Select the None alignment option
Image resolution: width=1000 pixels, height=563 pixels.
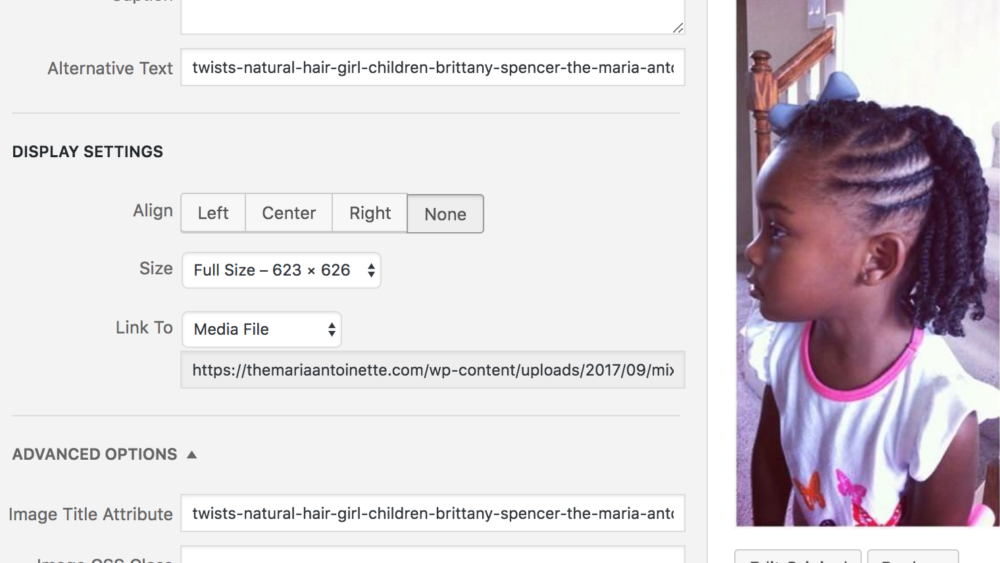[445, 214]
